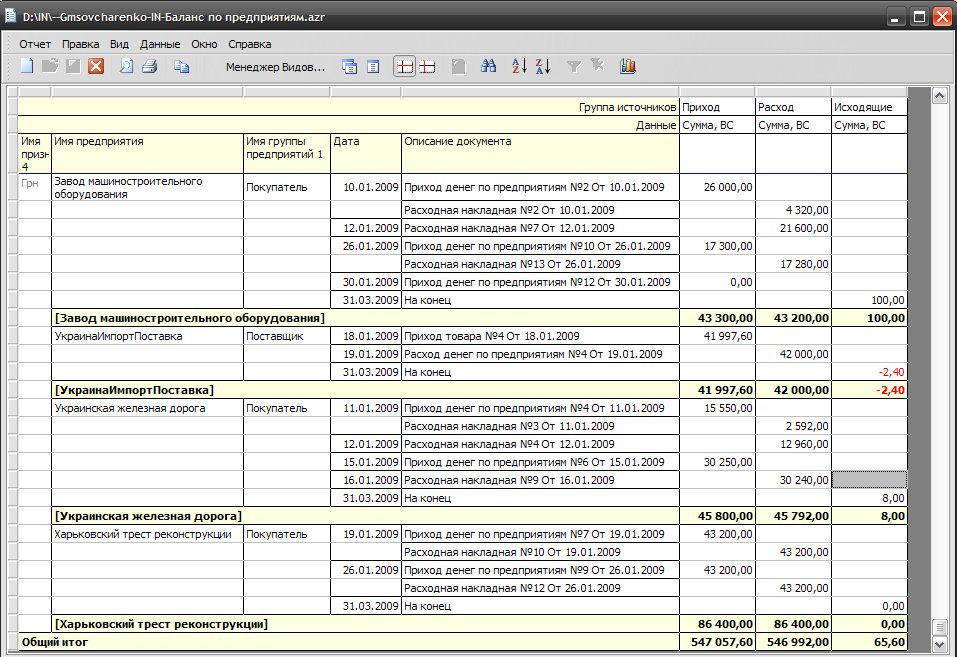Select the 65,60 grand total cell

click(x=869, y=642)
